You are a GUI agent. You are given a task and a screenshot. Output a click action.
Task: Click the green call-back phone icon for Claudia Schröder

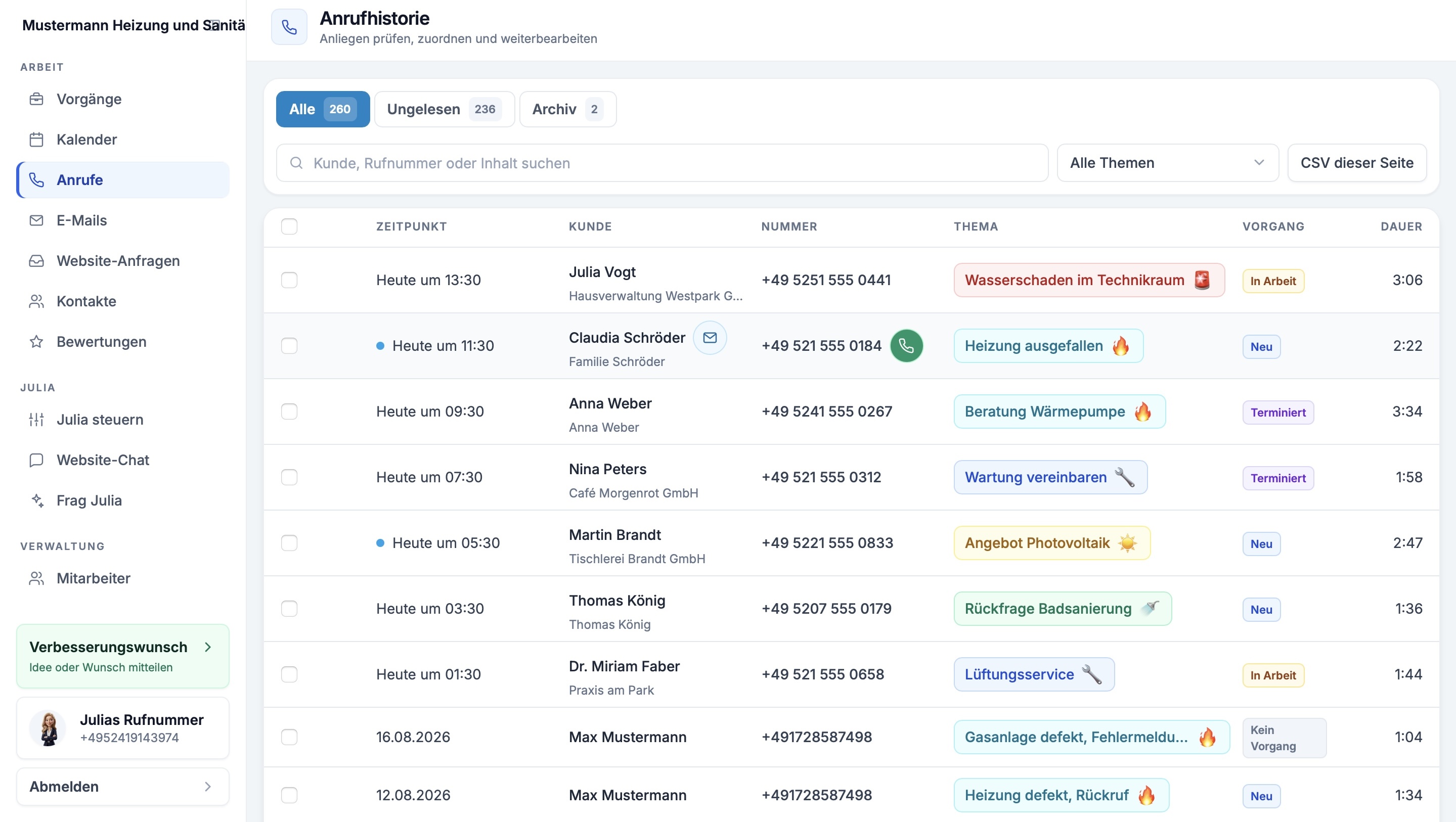click(906, 346)
